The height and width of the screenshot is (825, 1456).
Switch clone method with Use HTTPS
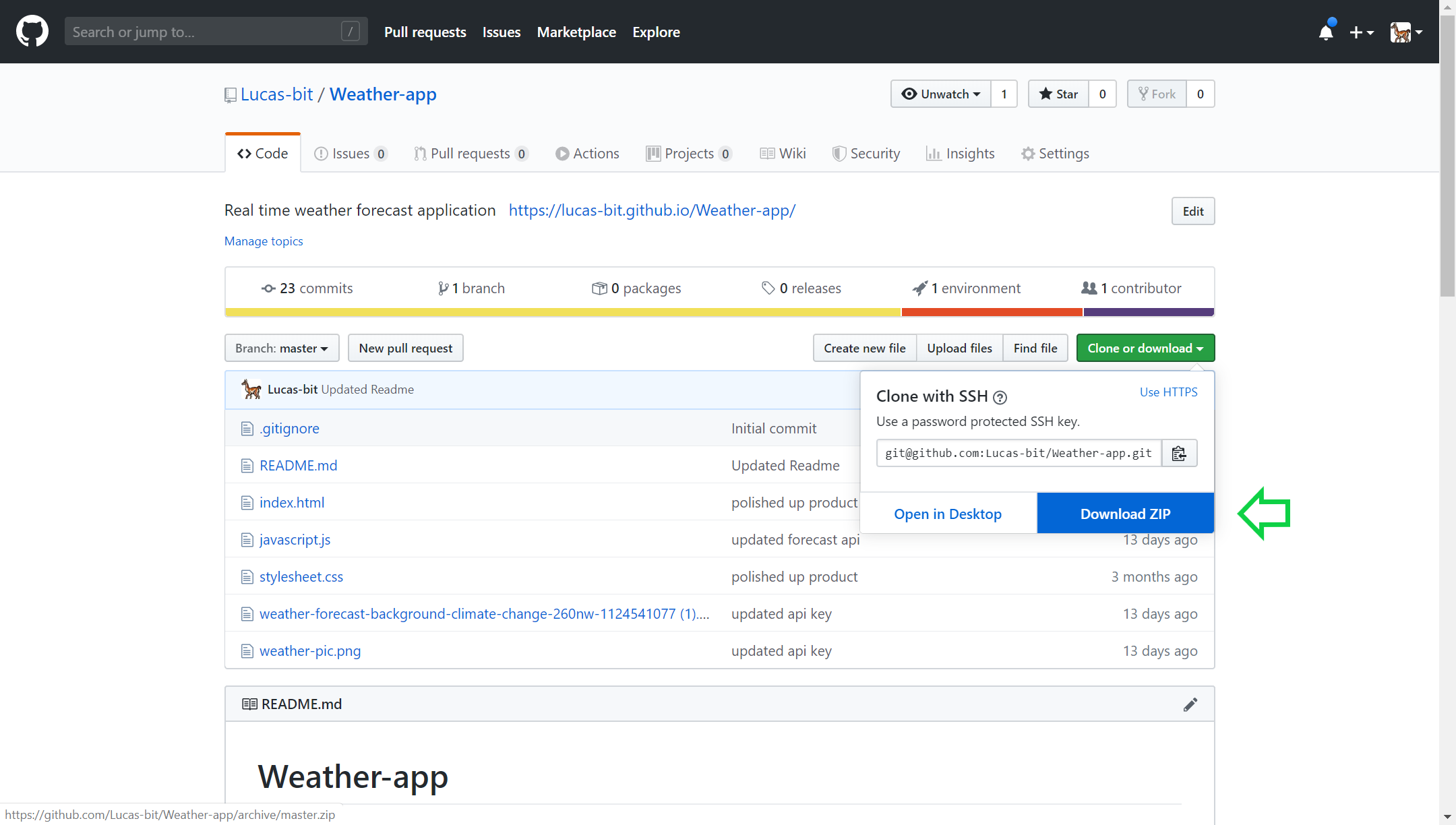pos(1168,392)
